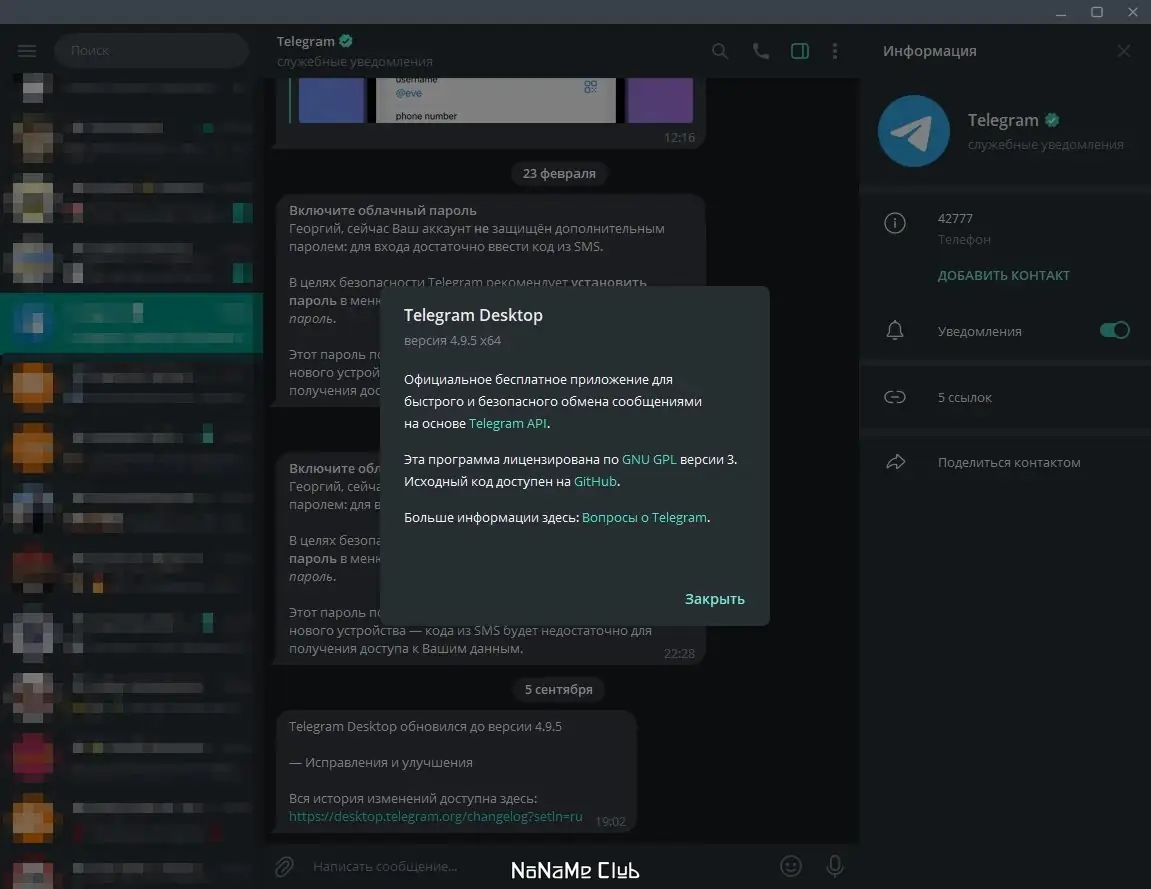Attach a file with the paperclip icon
The image size is (1151, 889).
[x=284, y=867]
